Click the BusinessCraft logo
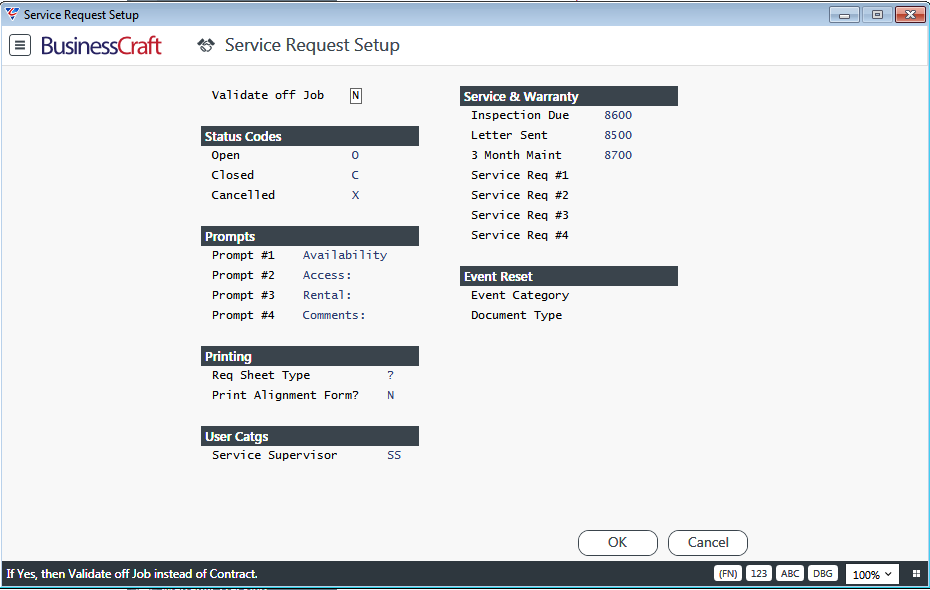Image resolution: width=930 pixels, height=590 pixels. (x=101, y=46)
